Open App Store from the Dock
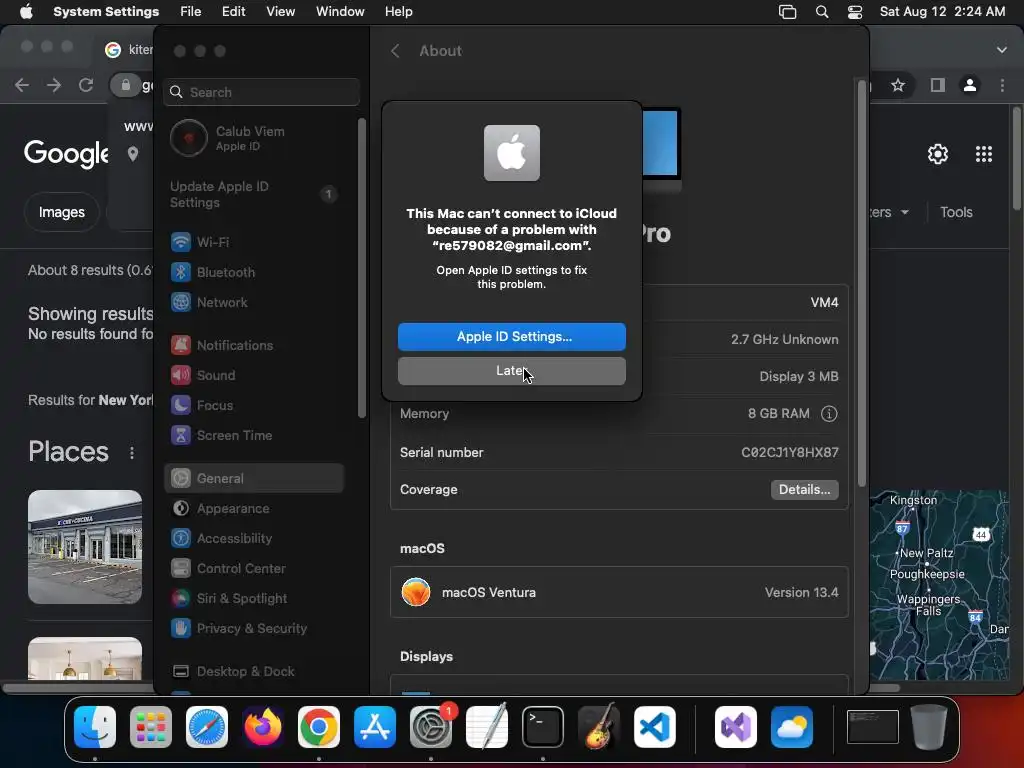The image size is (1024, 768). [x=375, y=727]
